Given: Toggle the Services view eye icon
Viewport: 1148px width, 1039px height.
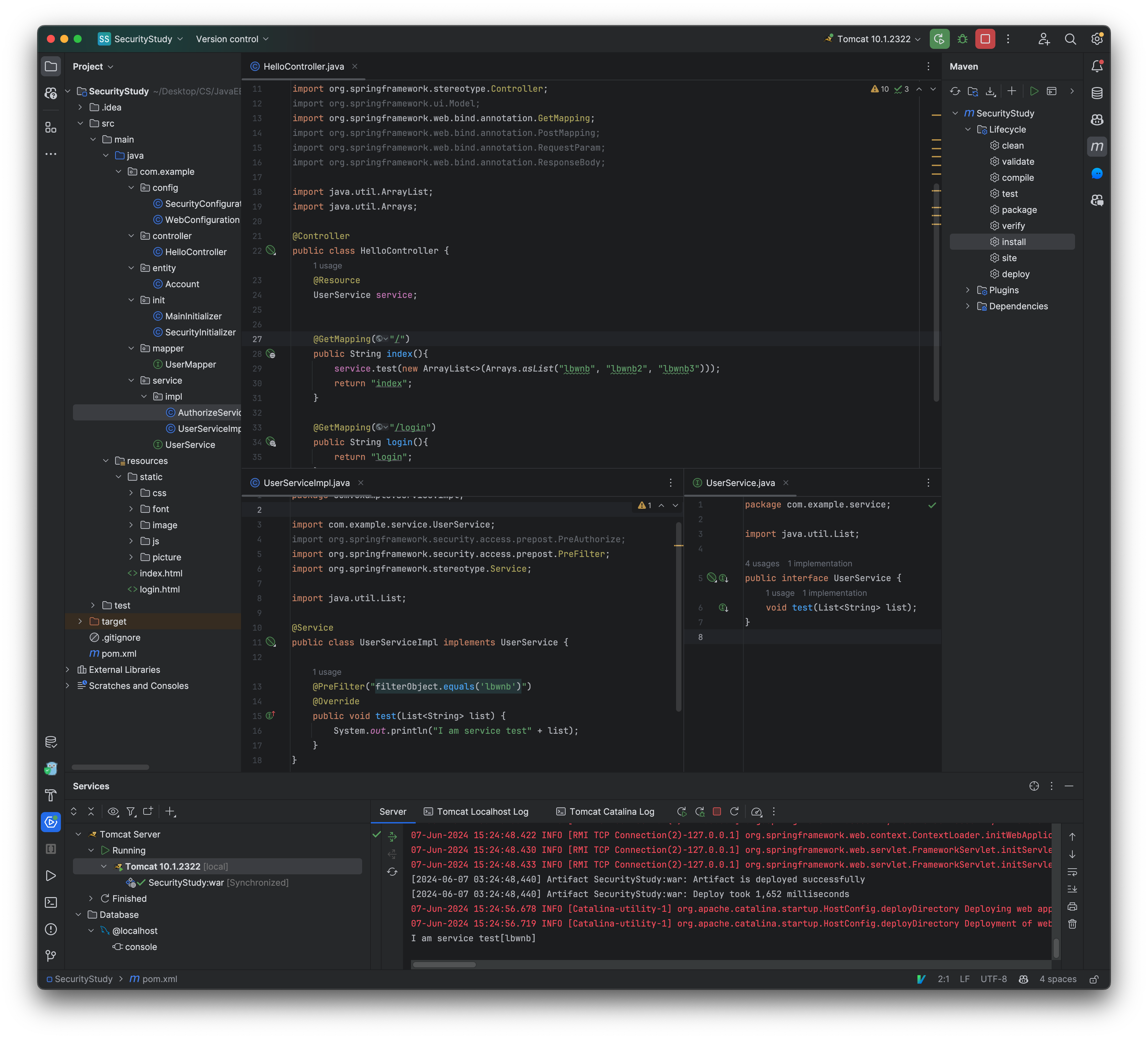Looking at the screenshot, I should coord(113,812).
